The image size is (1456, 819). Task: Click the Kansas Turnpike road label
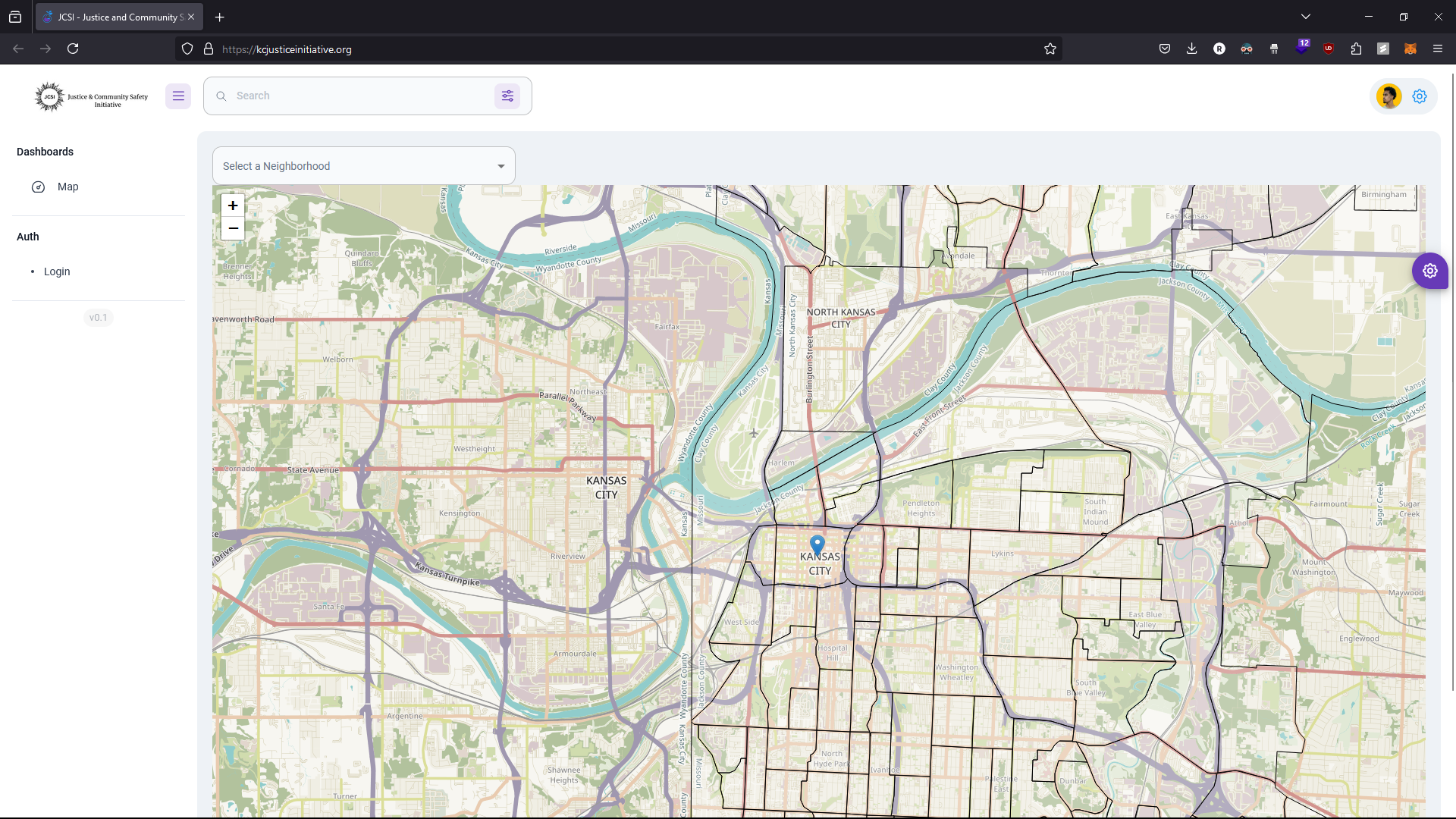click(447, 574)
